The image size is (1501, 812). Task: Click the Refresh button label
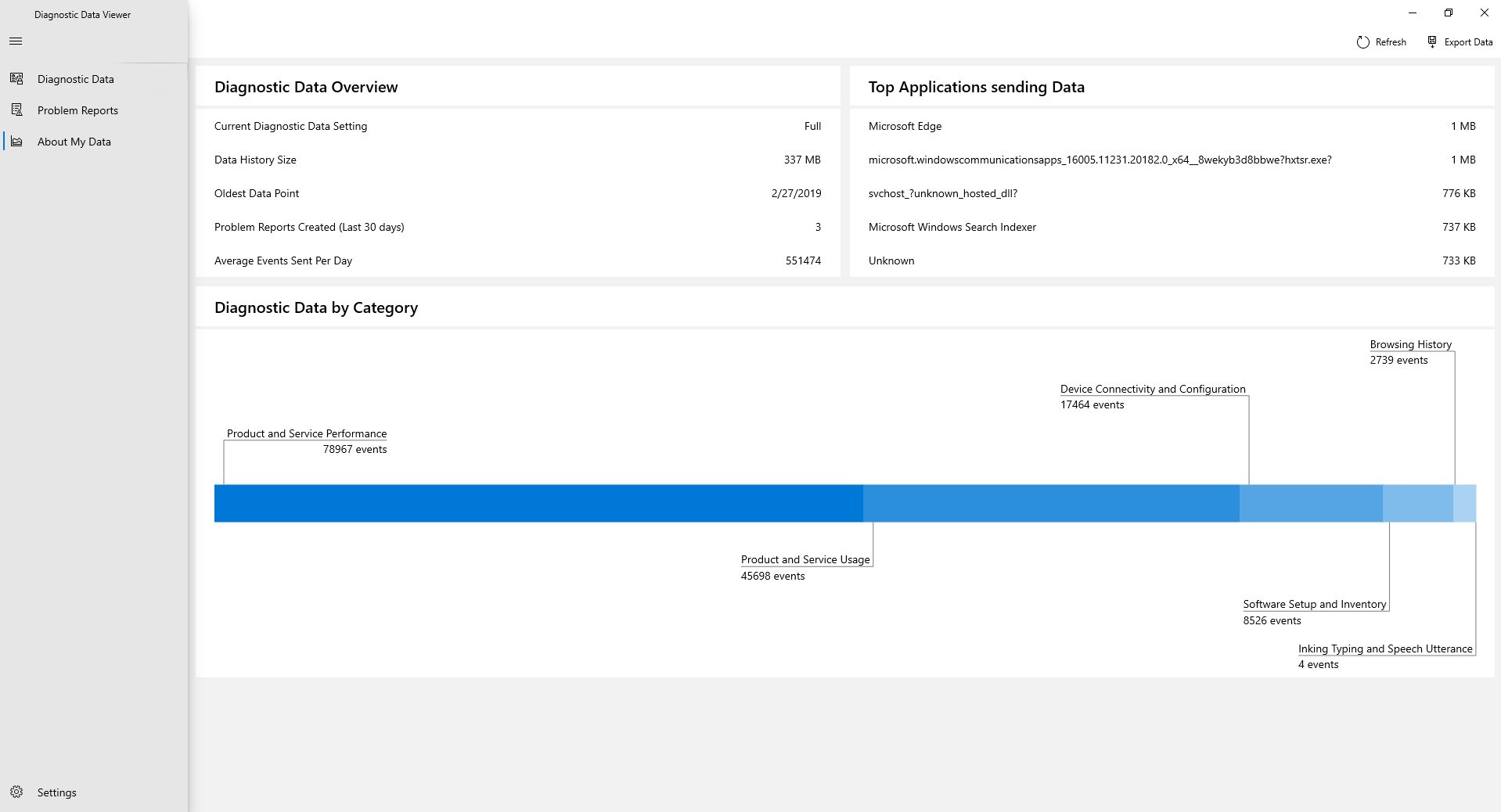pyautogui.click(x=1391, y=41)
